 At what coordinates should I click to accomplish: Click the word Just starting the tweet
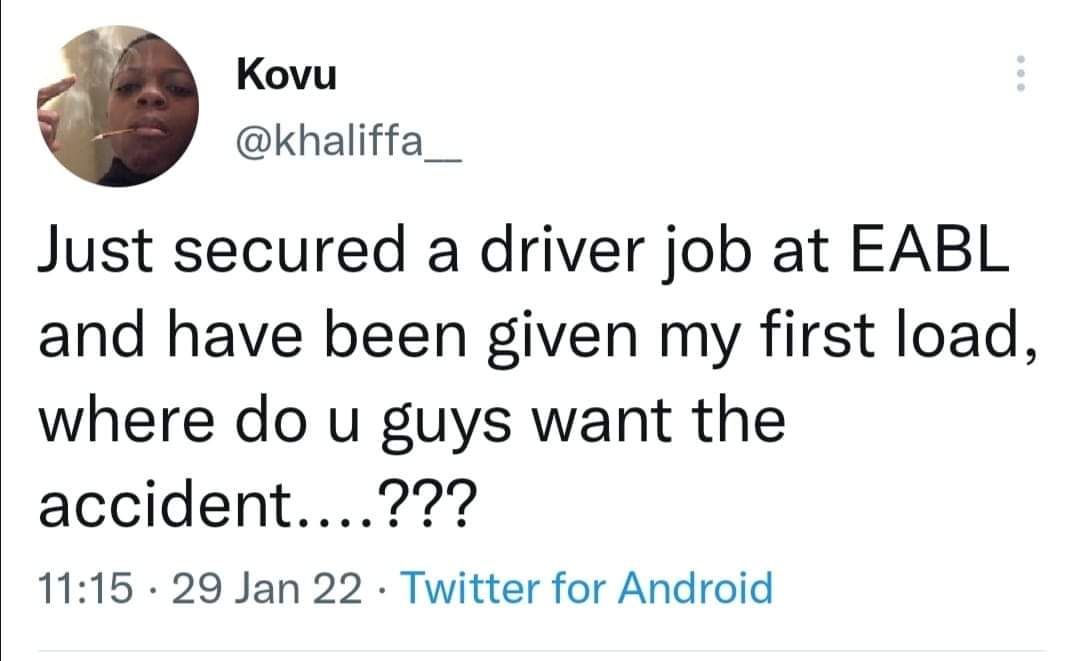tap(95, 249)
